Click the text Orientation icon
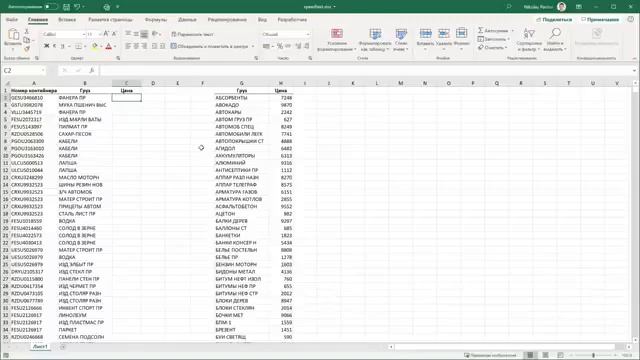640x360 pixels. [x=155, y=34]
